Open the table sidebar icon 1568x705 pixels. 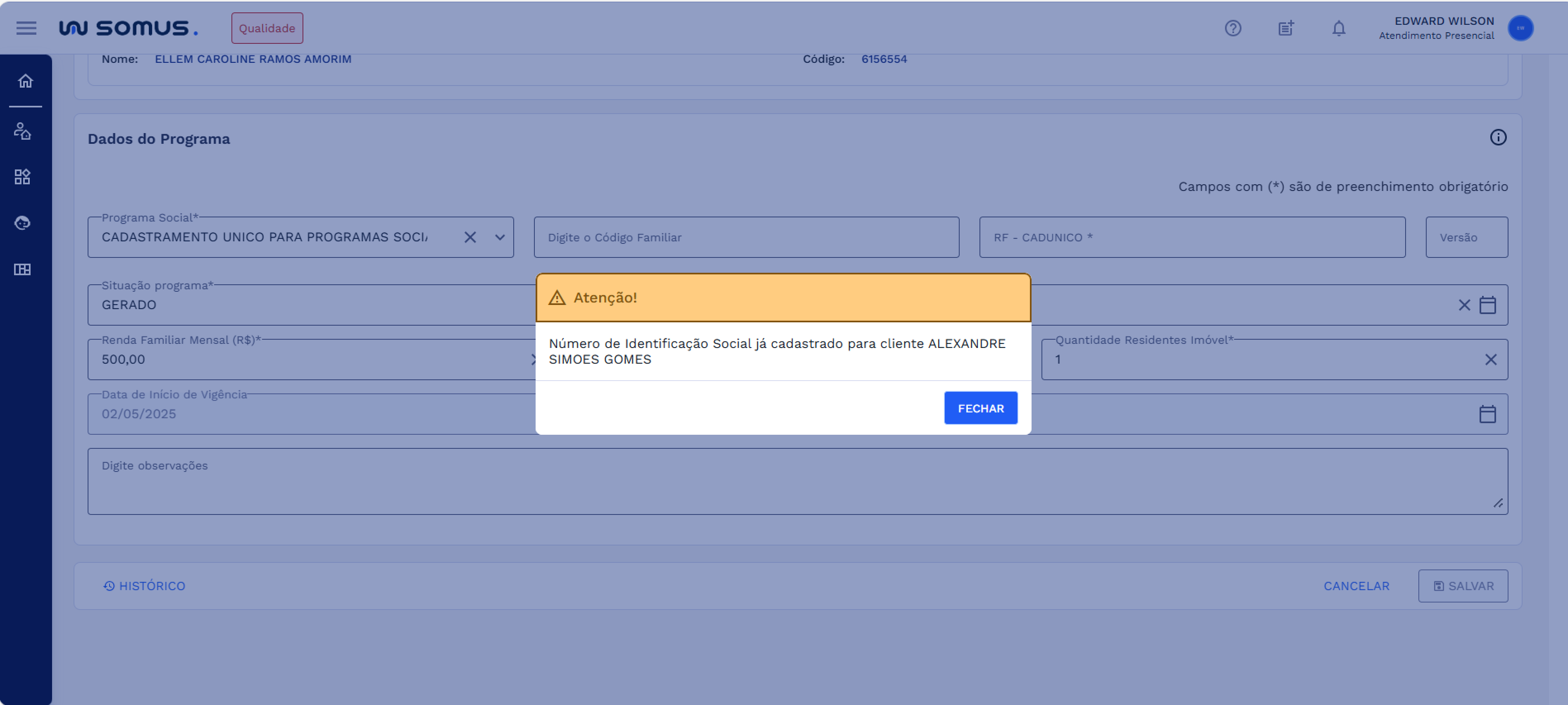(x=22, y=269)
